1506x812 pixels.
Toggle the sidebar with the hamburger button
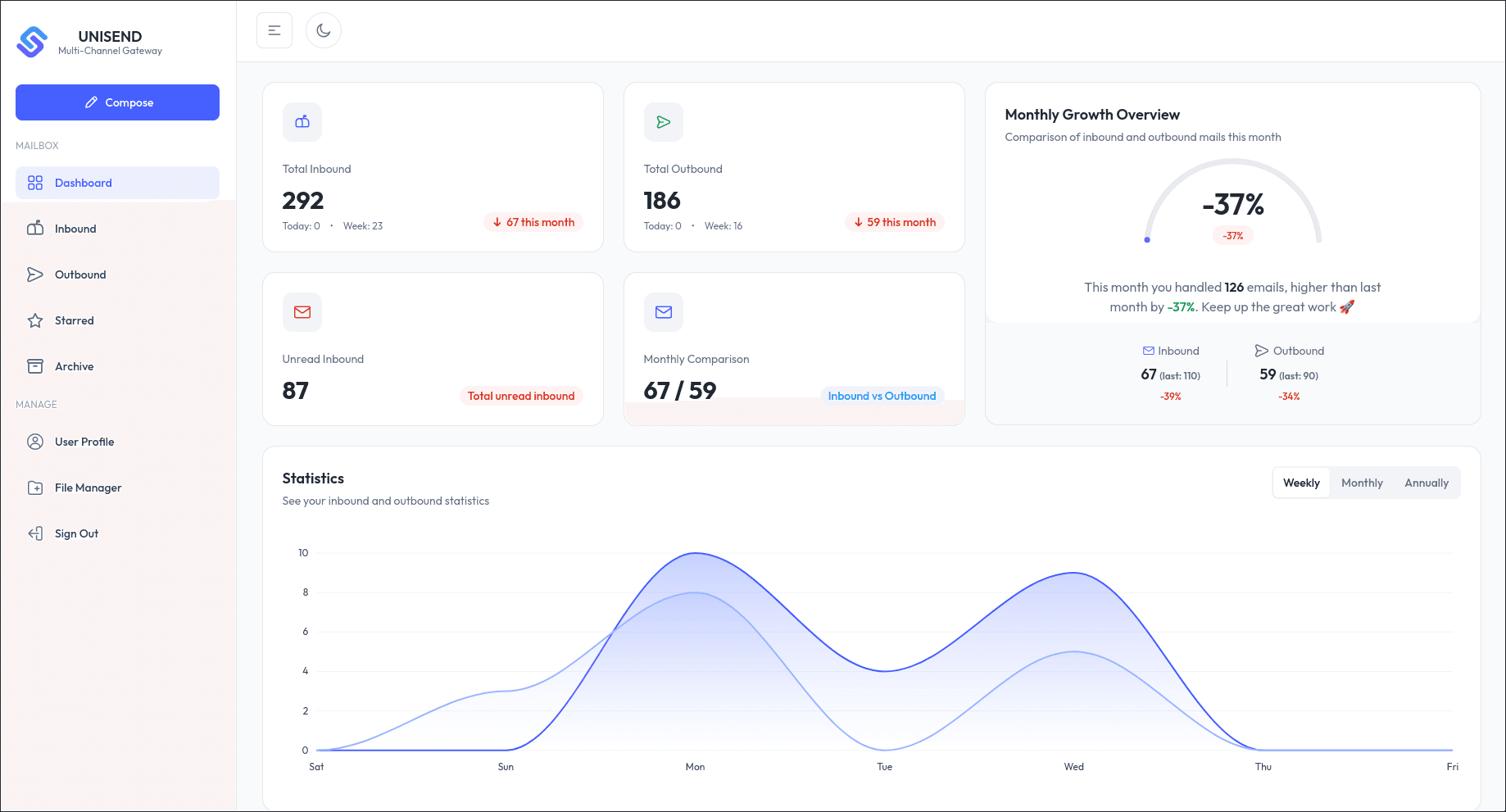(274, 30)
